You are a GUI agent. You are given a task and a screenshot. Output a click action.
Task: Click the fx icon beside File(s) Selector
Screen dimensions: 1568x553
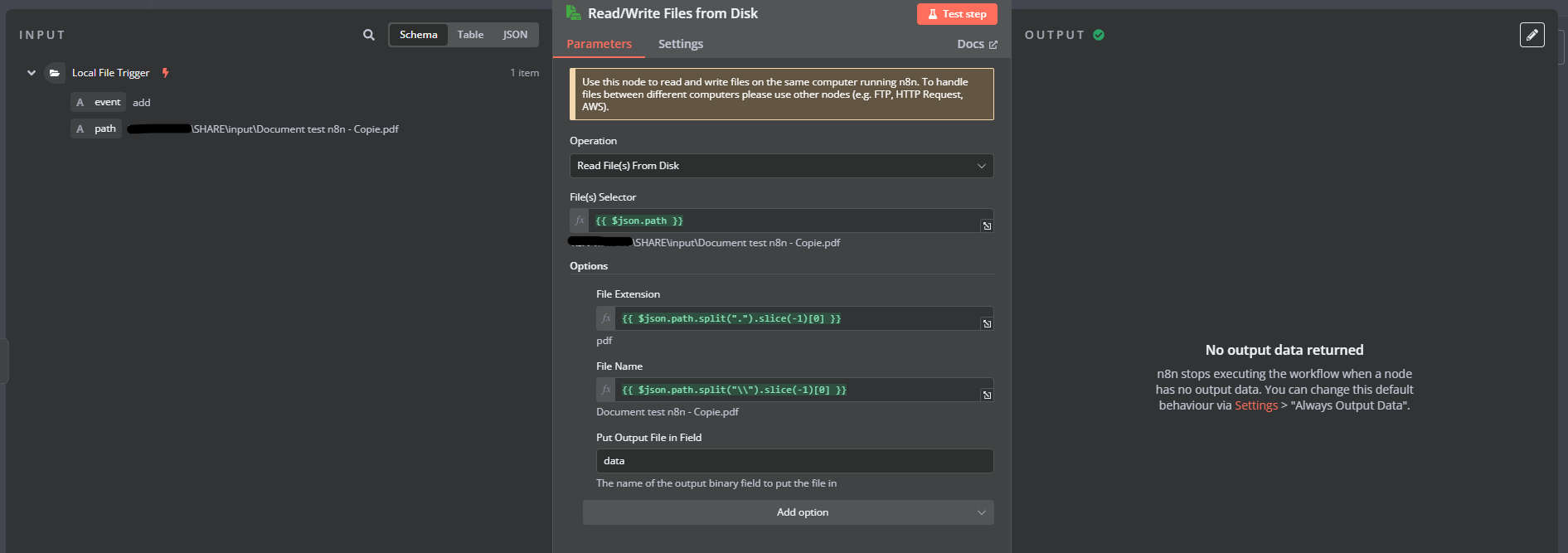click(580, 221)
